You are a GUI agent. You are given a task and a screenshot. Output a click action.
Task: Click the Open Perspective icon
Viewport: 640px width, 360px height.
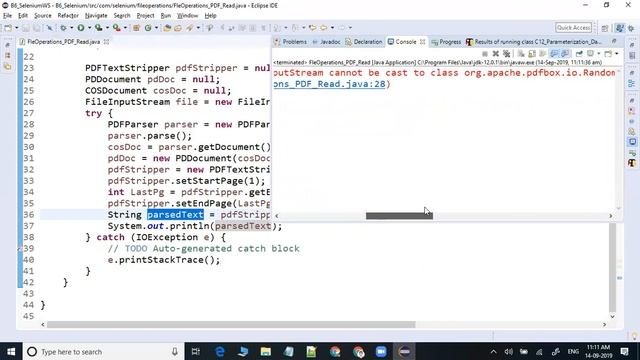(605, 28)
